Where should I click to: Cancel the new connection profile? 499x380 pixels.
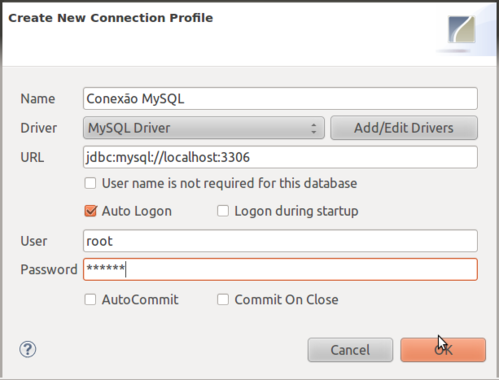click(350, 350)
